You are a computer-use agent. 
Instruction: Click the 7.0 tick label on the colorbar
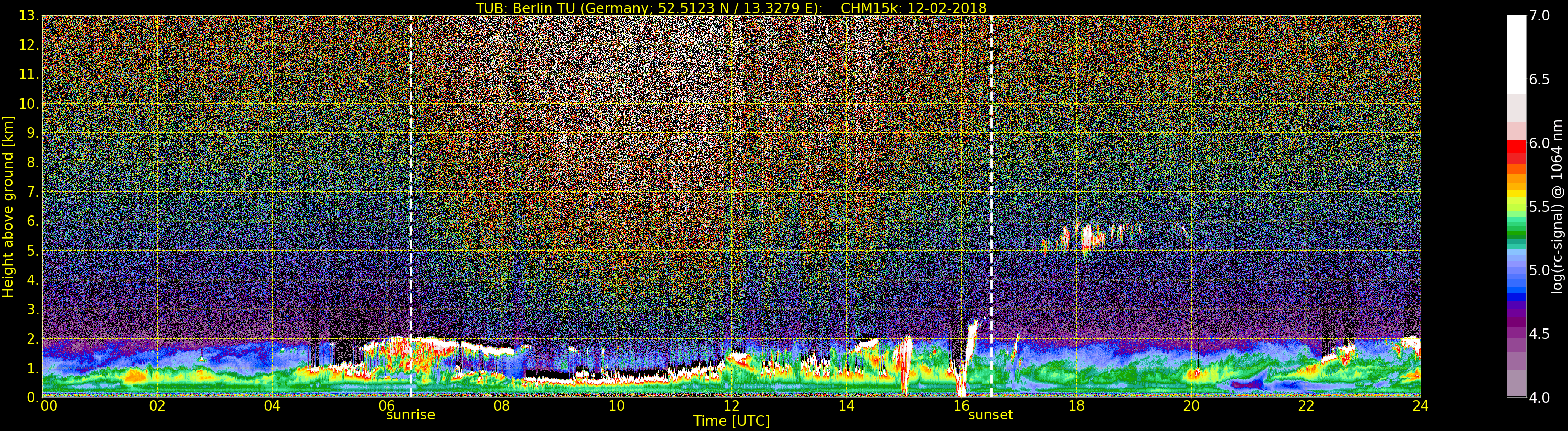[x=1539, y=16]
